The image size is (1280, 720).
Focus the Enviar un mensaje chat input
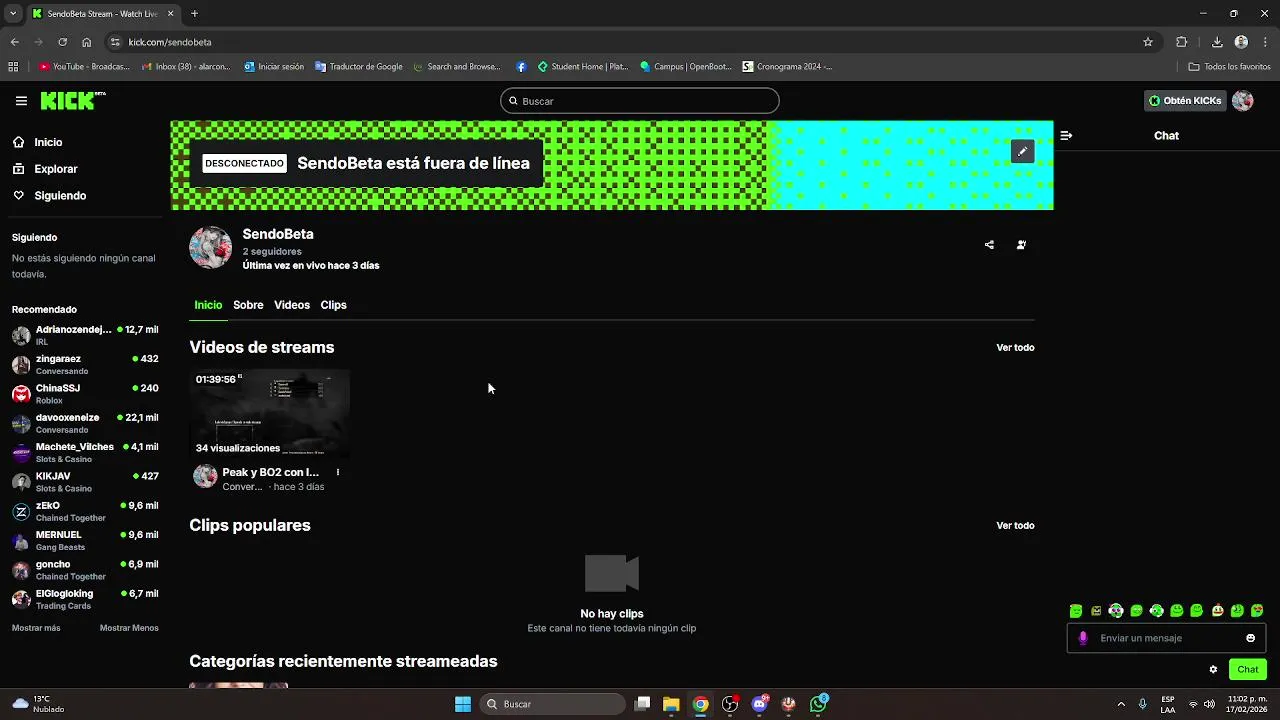(1166, 638)
